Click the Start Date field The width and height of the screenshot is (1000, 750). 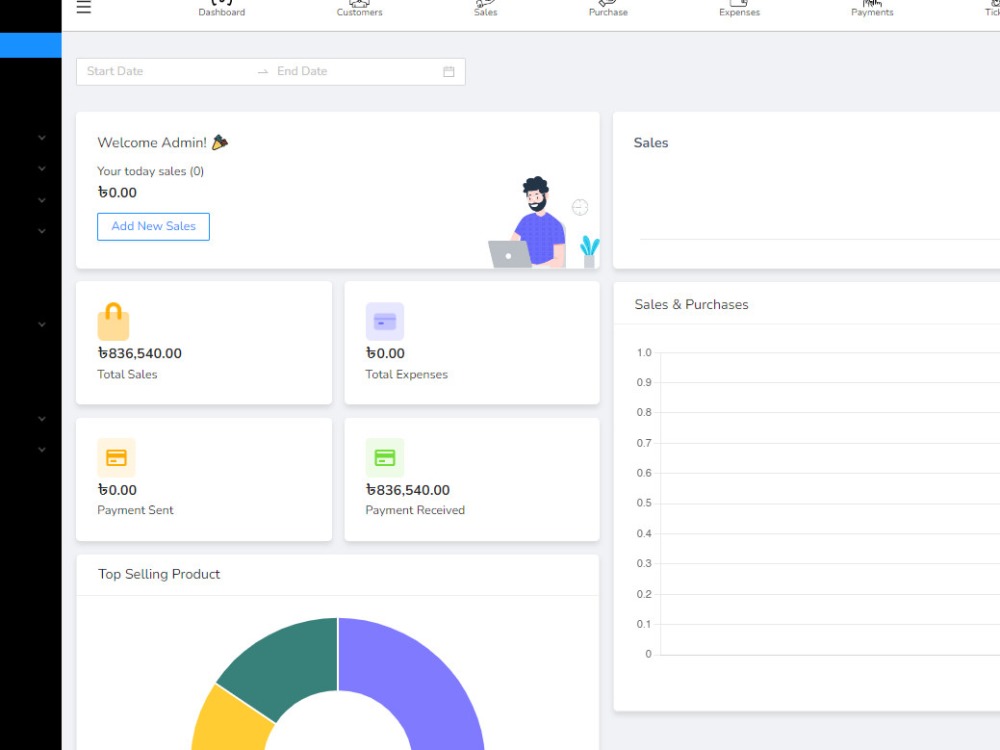pyautogui.click(x=166, y=71)
